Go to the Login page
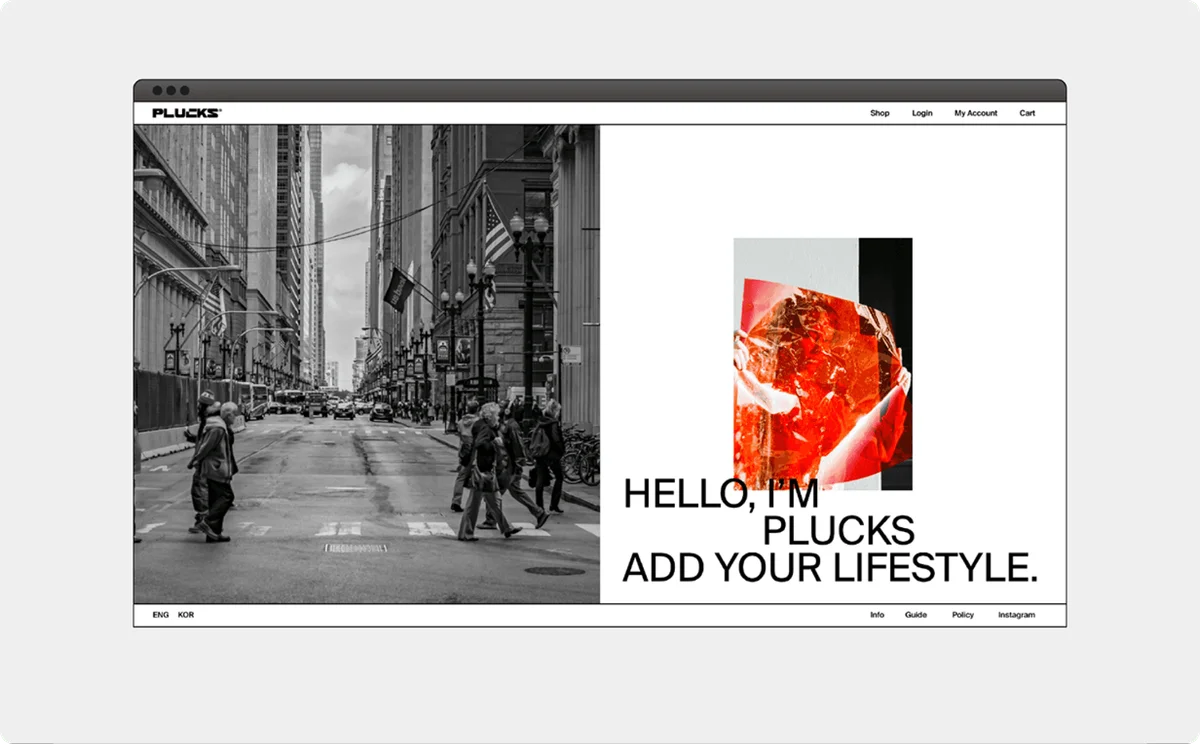This screenshot has height=744, width=1200. point(922,114)
